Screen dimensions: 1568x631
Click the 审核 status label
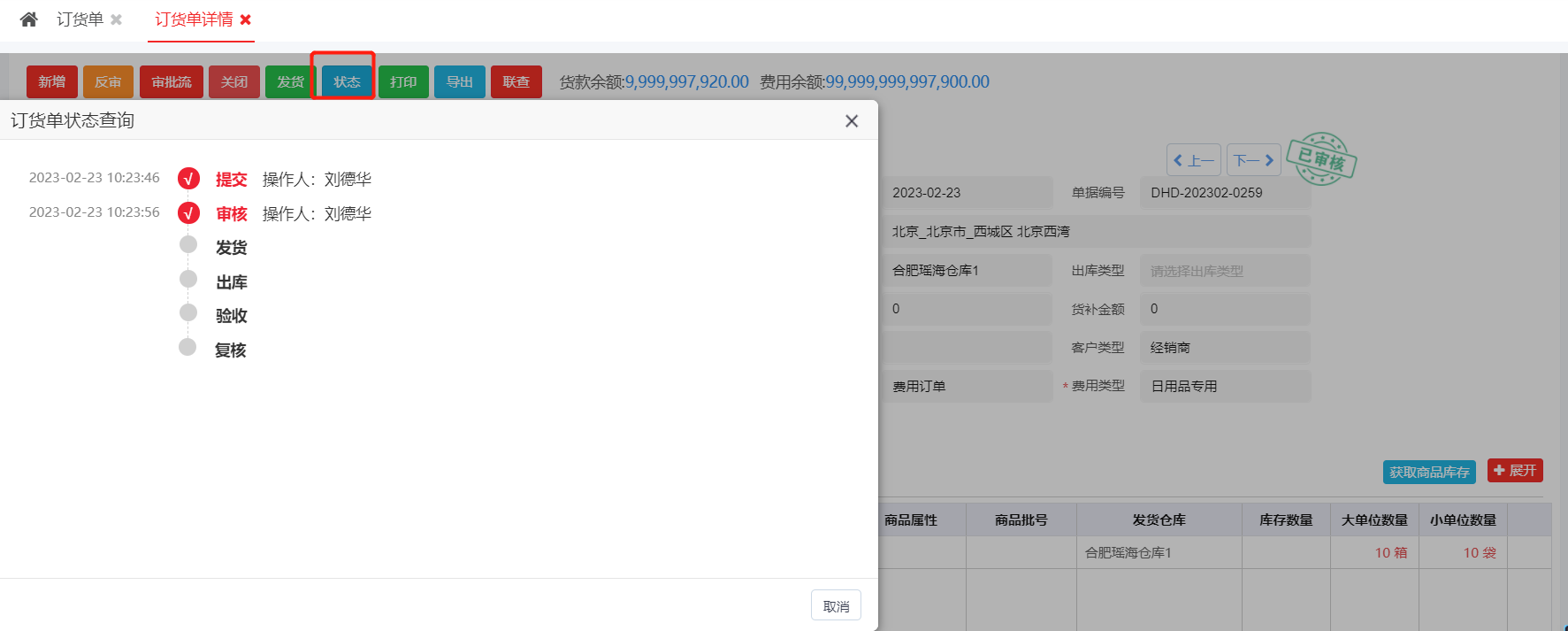tap(232, 213)
